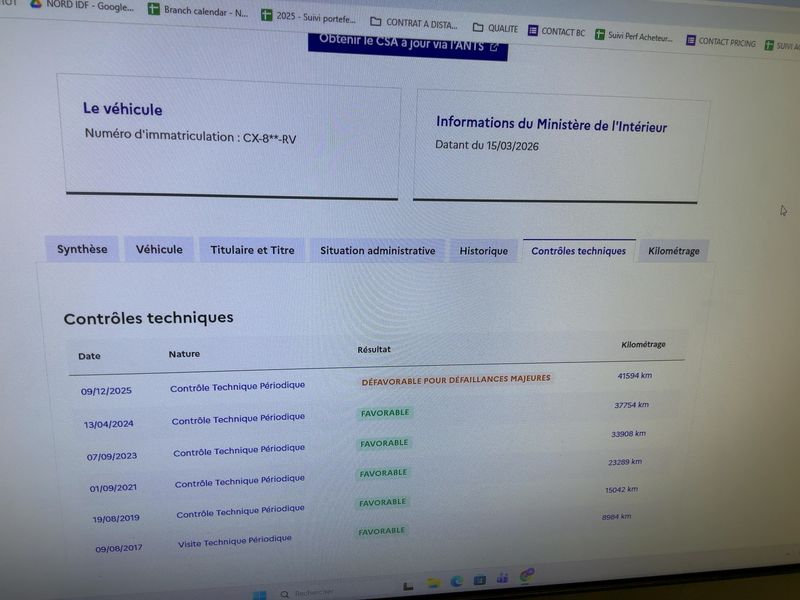Open the Branch calendar sheet bookmark
Viewport: 800px width, 600px height.
tap(197, 11)
